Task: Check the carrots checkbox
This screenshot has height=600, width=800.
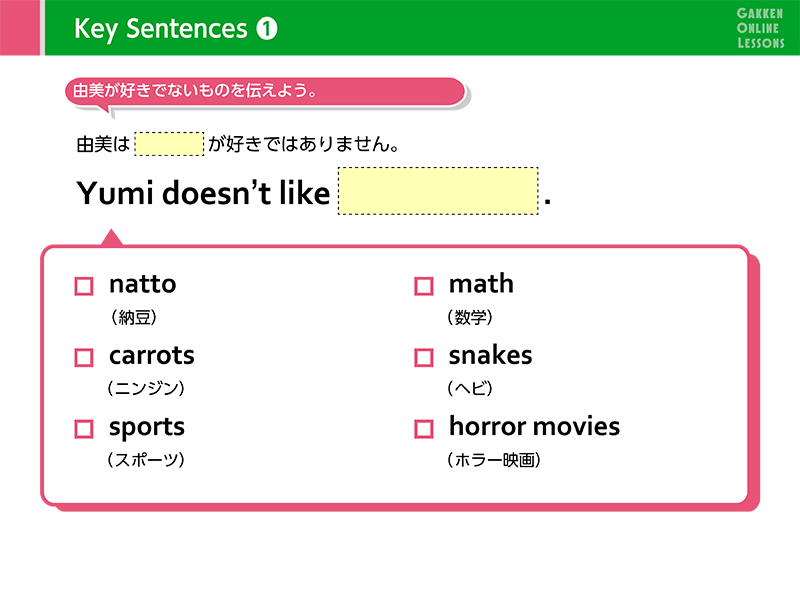Action: tap(84, 357)
